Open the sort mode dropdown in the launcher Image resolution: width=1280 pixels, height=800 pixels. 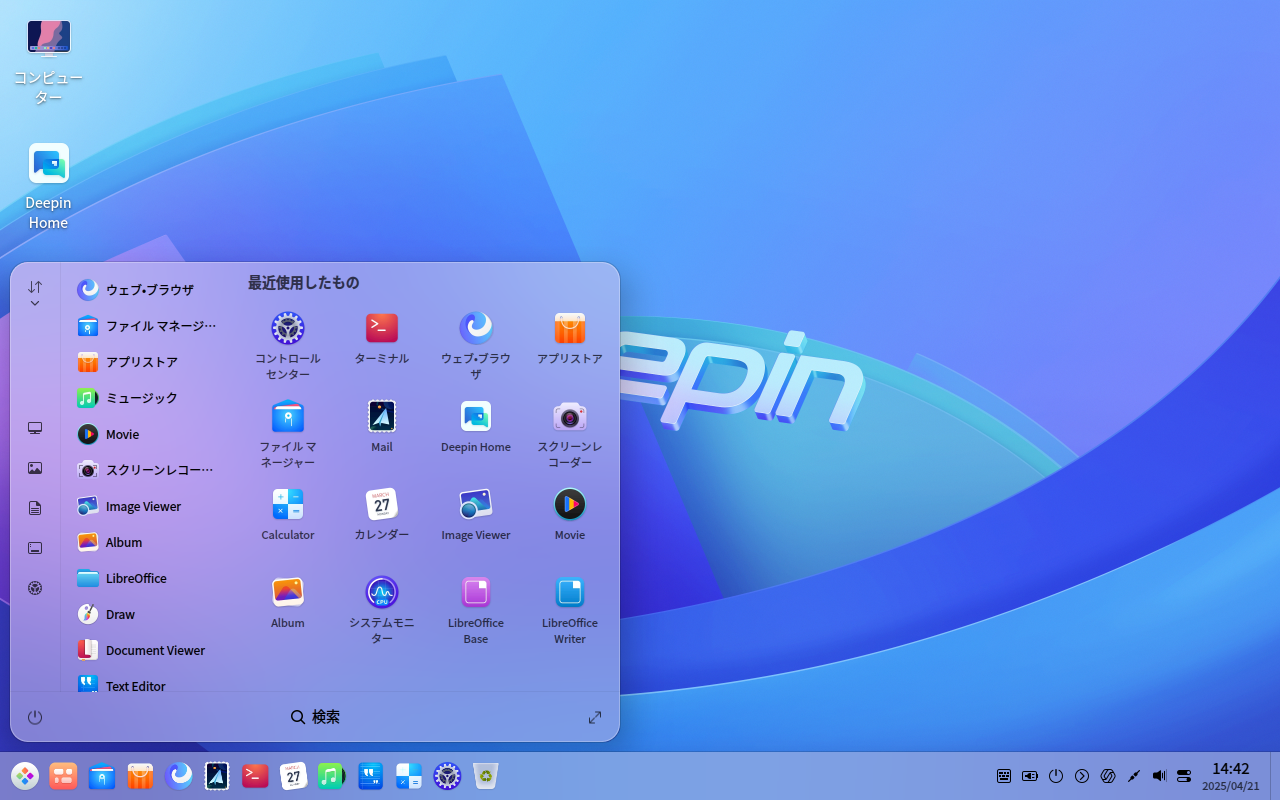click(x=35, y=294)
